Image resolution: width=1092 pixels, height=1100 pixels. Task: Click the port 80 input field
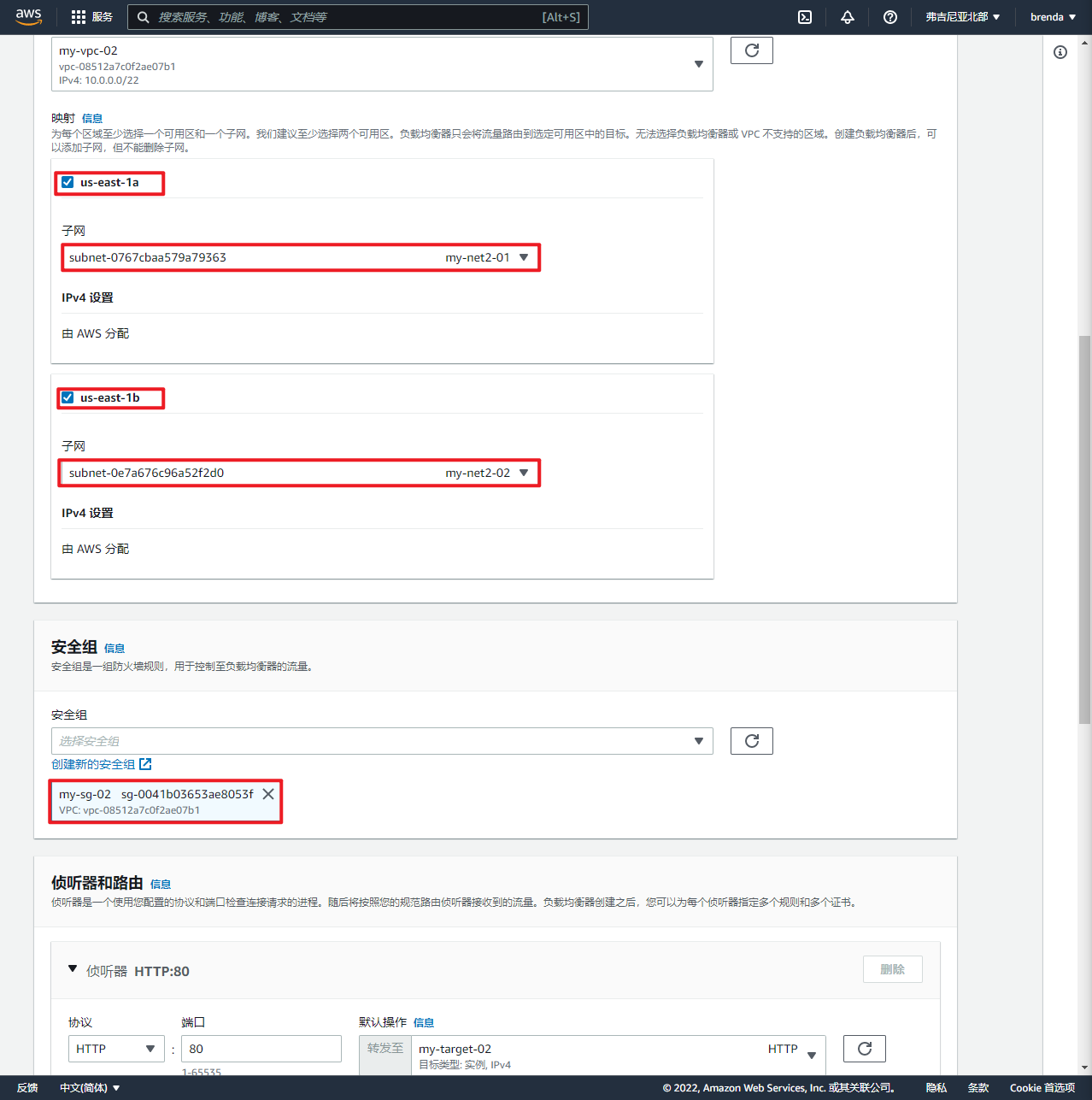tap(261, 1049)
